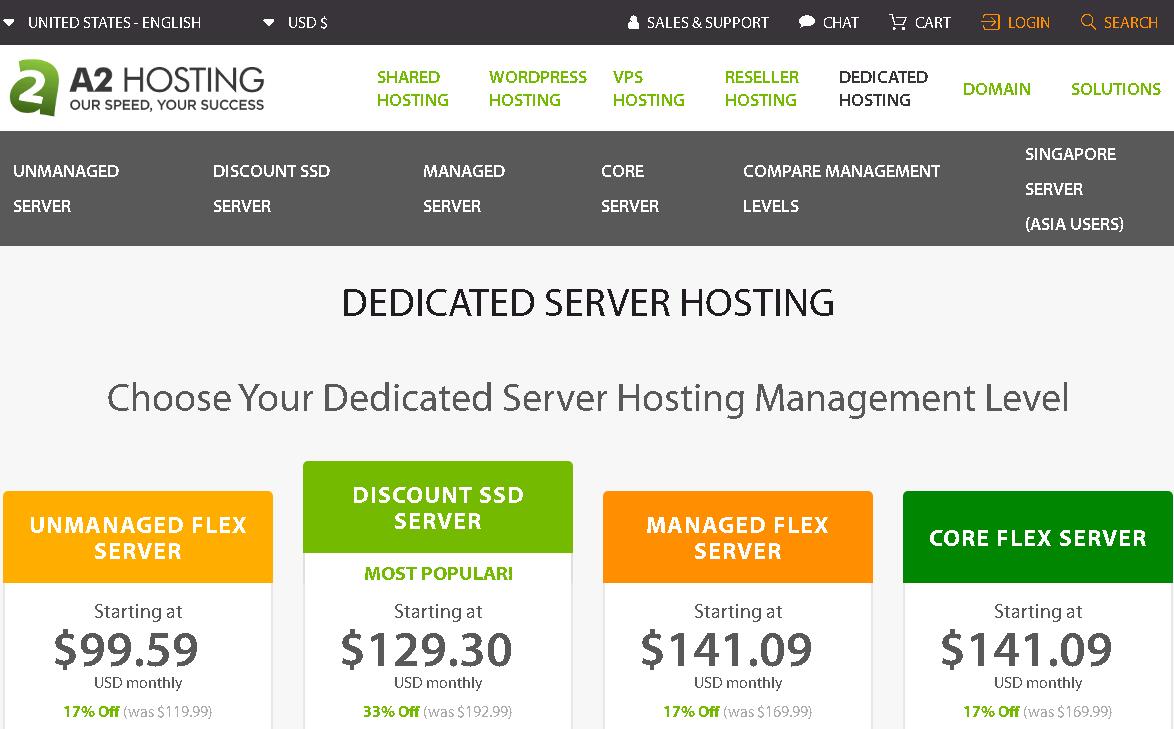This screenshot has height=729, width=1174.
Task: Click the Our Speed, Your Success tagline
Action: pyautogui.click(x=167, y=105)
